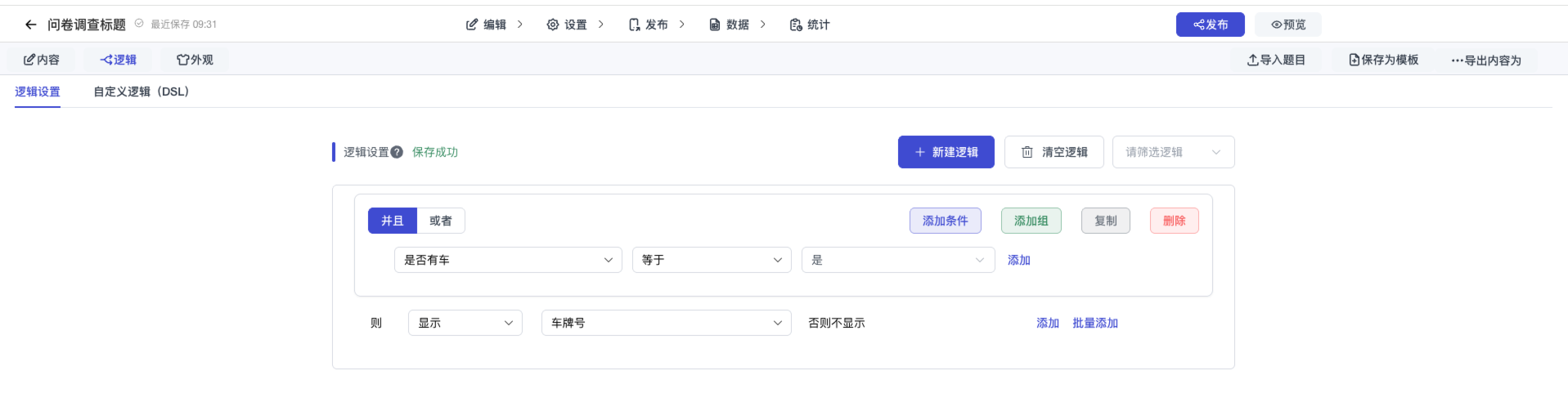
Task: Click the 保存成功 status text
Action: pyautogui.click(x=434, y=152)
